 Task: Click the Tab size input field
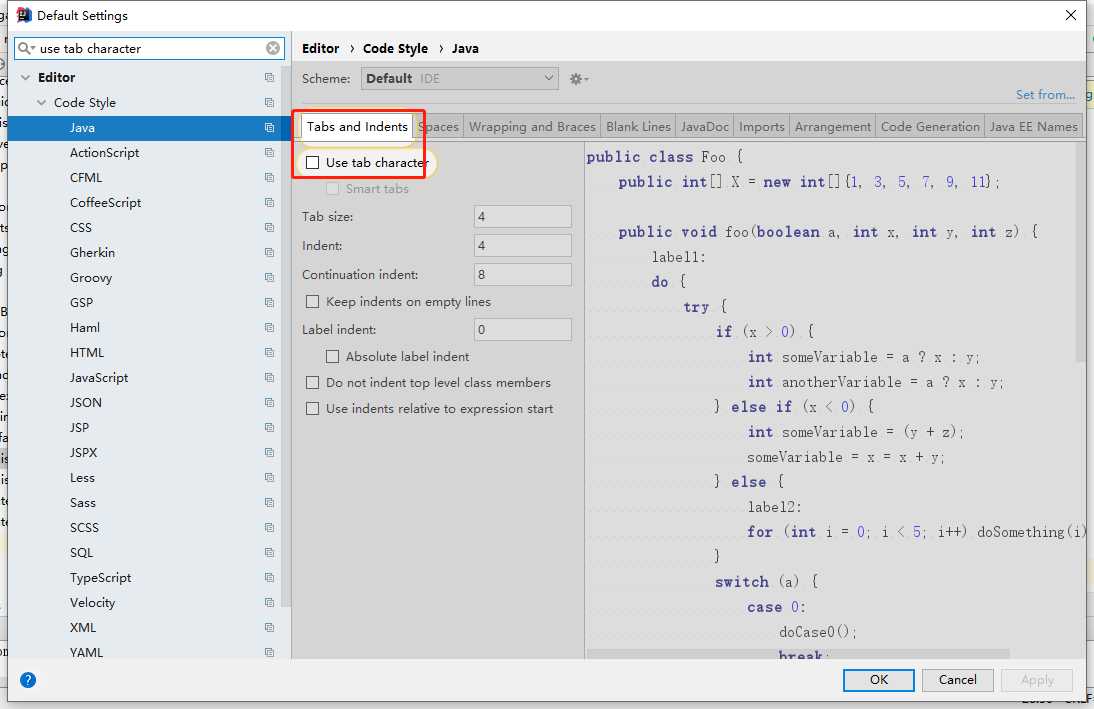pyautogui.click(x=523, y=216)
